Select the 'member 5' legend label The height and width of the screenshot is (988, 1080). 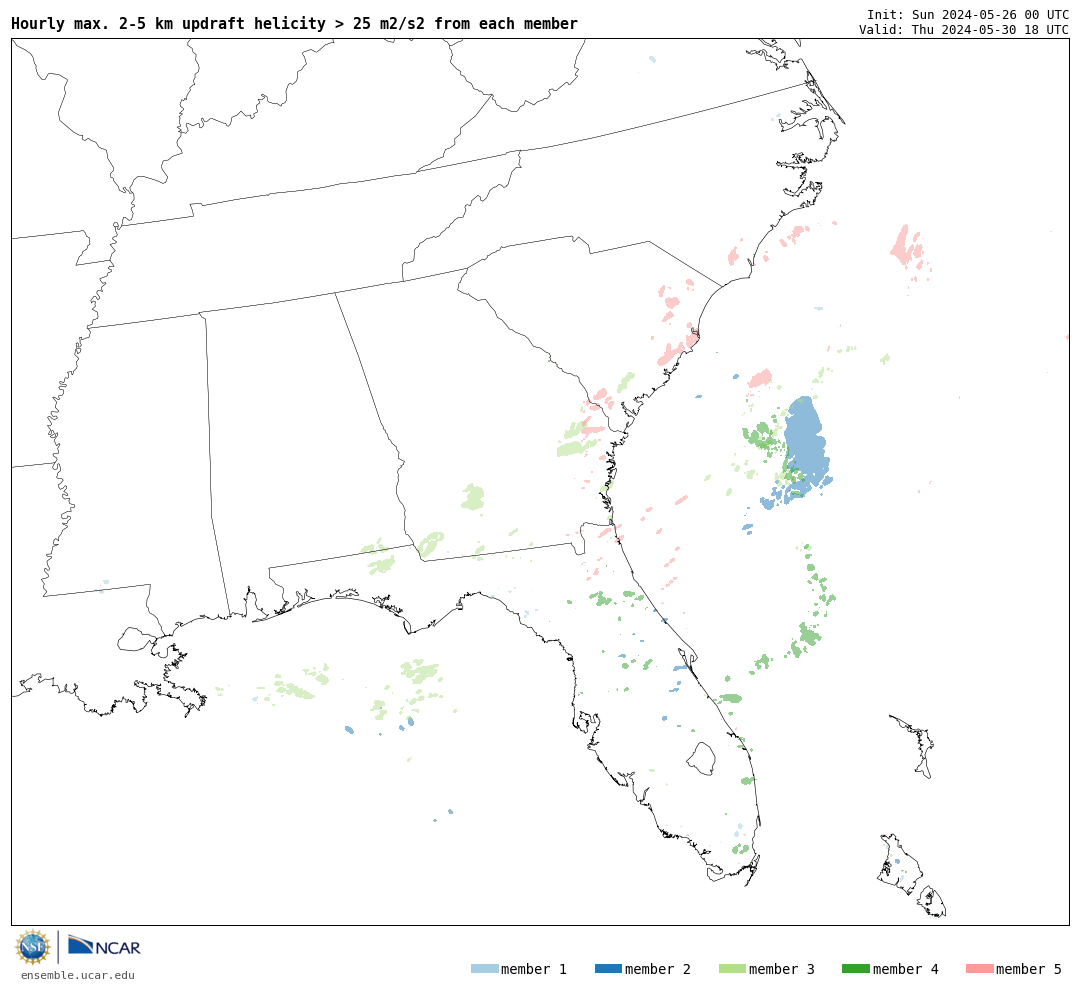(x=1029, y=969)
